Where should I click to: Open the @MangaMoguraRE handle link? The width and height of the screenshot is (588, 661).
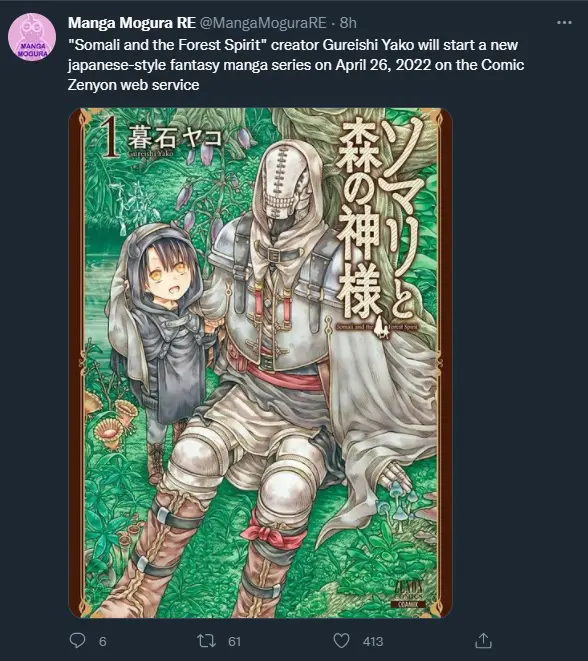click(x=263, y=23)
